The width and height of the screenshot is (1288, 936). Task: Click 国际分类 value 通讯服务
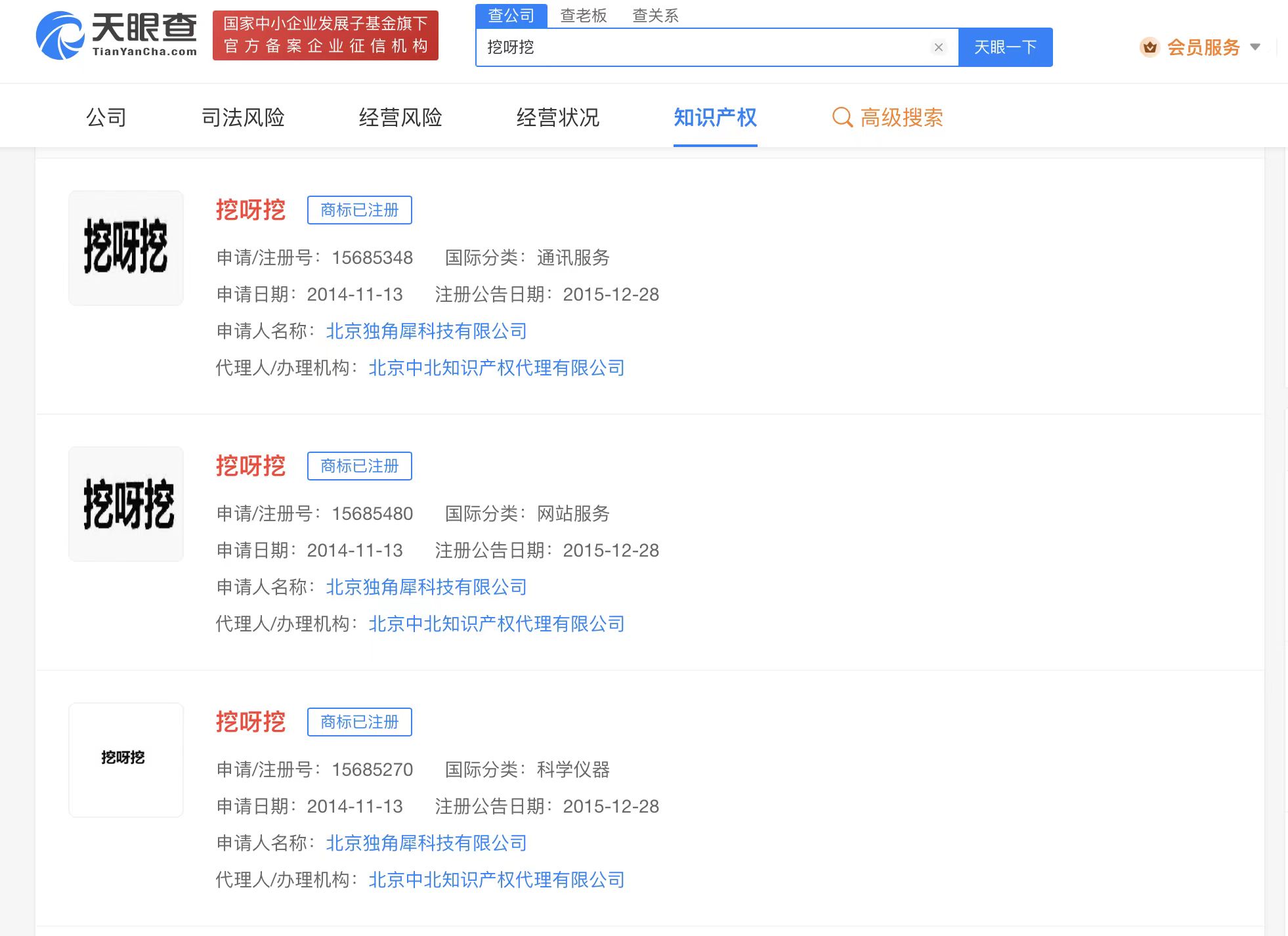(x=573, y=257)
